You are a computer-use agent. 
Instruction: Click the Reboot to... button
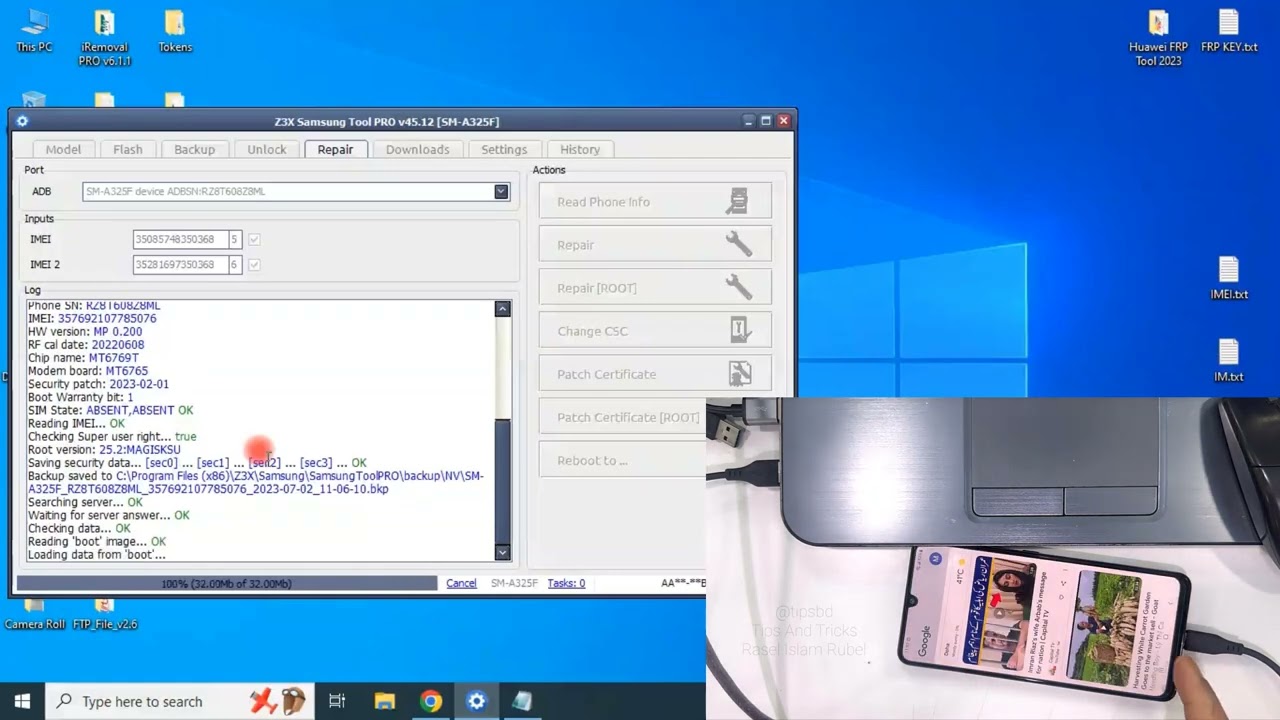point(622,460)
